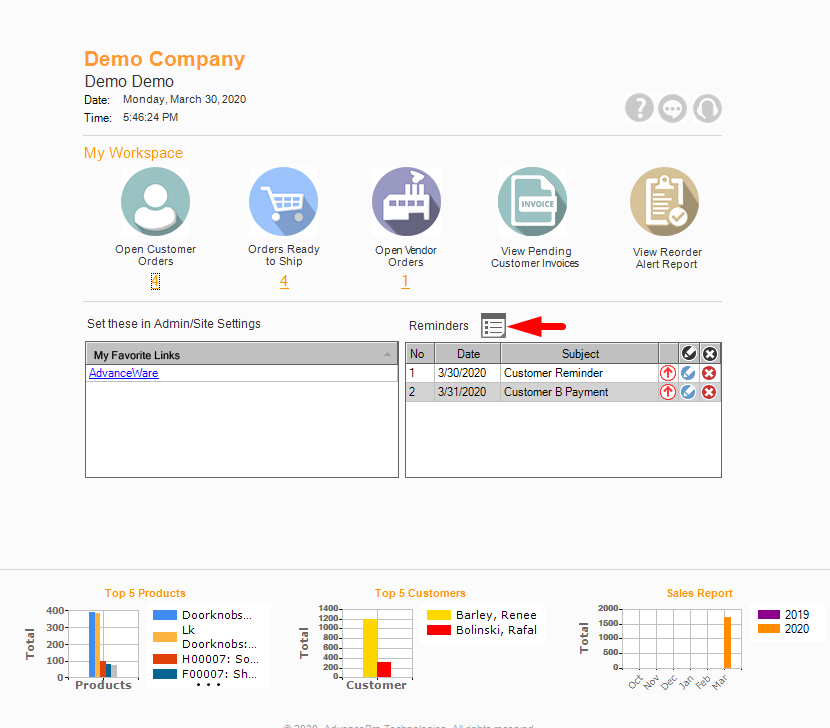Collapse the My Favorite Links header arrow

(388, 355)
